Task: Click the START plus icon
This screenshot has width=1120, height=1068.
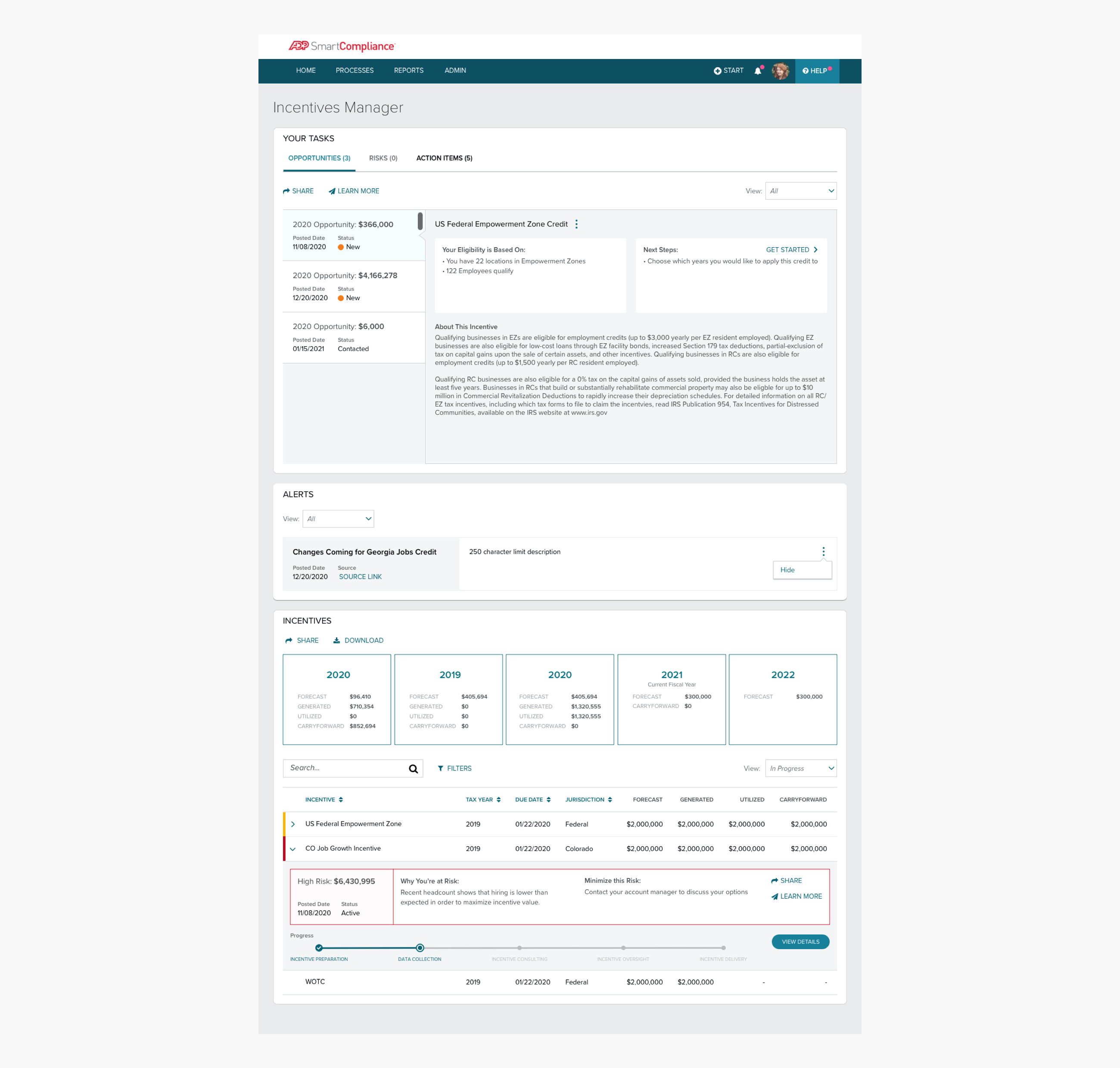Action: 717,71
